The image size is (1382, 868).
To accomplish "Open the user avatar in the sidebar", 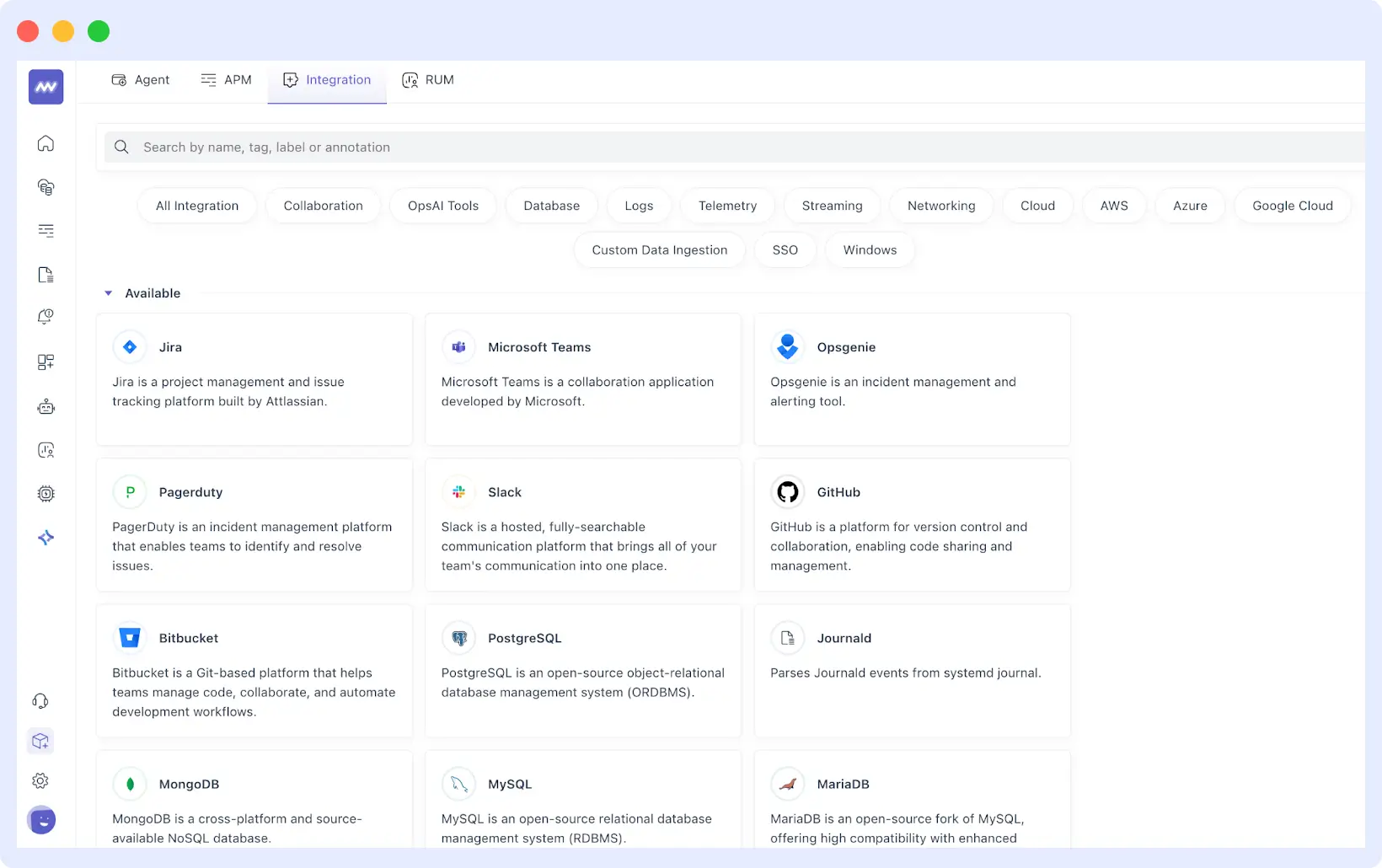I will [x=41, y=820].
